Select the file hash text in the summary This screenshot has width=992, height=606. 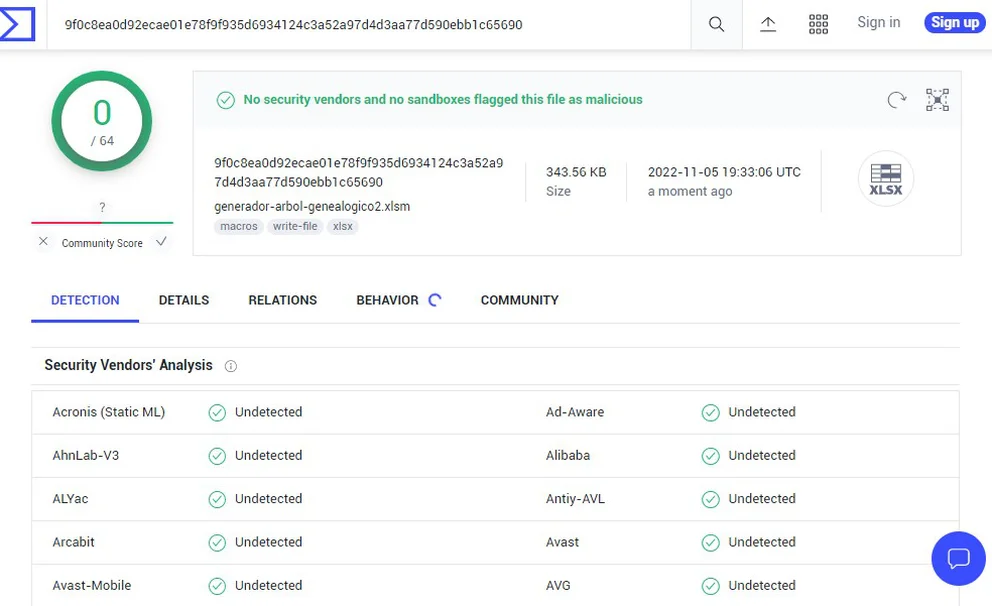(359, 173)
